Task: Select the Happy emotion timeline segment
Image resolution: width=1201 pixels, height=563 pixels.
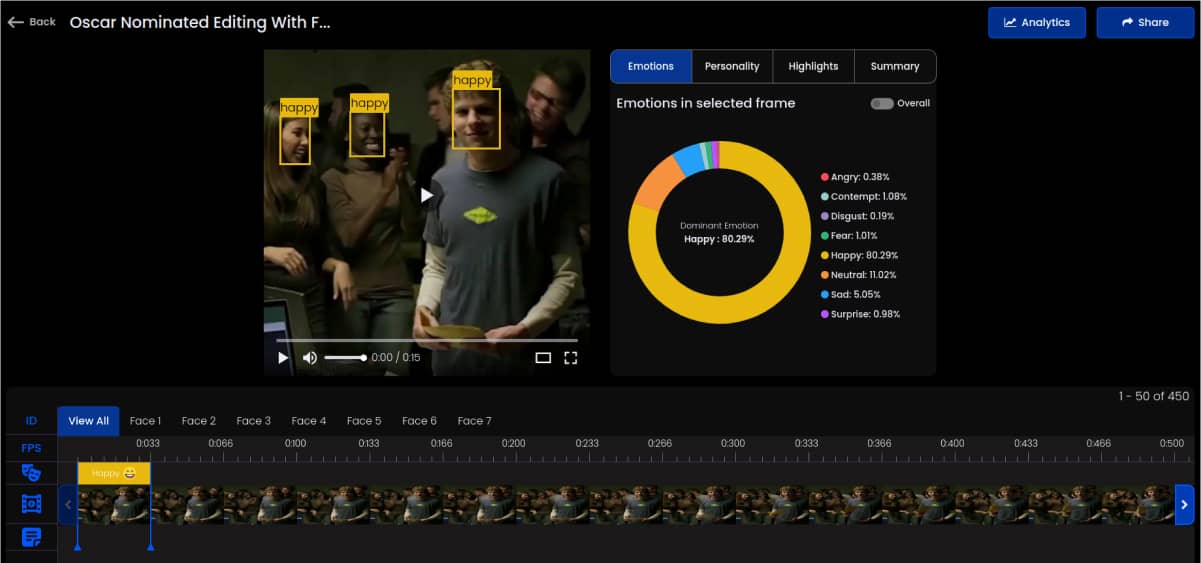Action: pos(114,473)
